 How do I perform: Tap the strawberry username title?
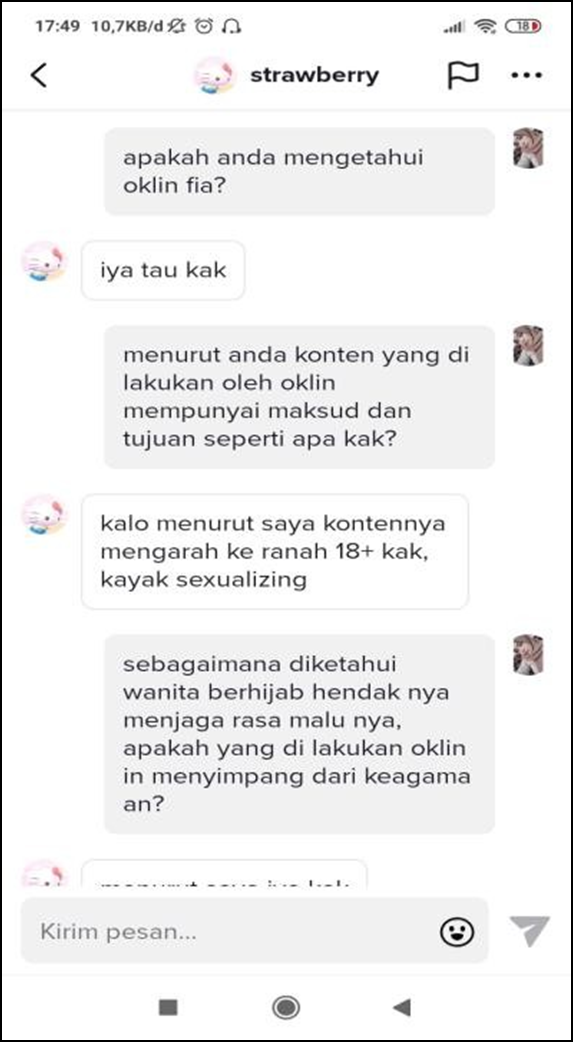pos(314,75)
